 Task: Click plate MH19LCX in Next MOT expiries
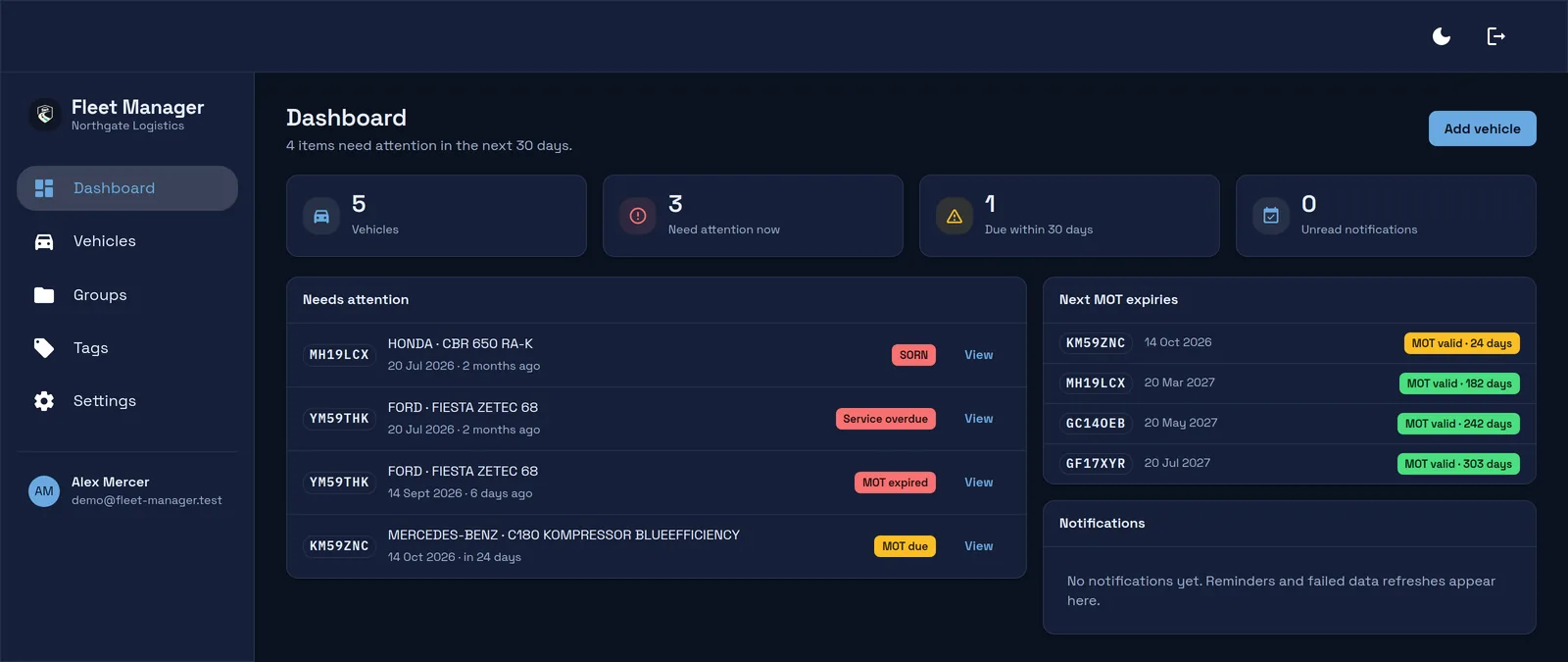(1096, 383)
